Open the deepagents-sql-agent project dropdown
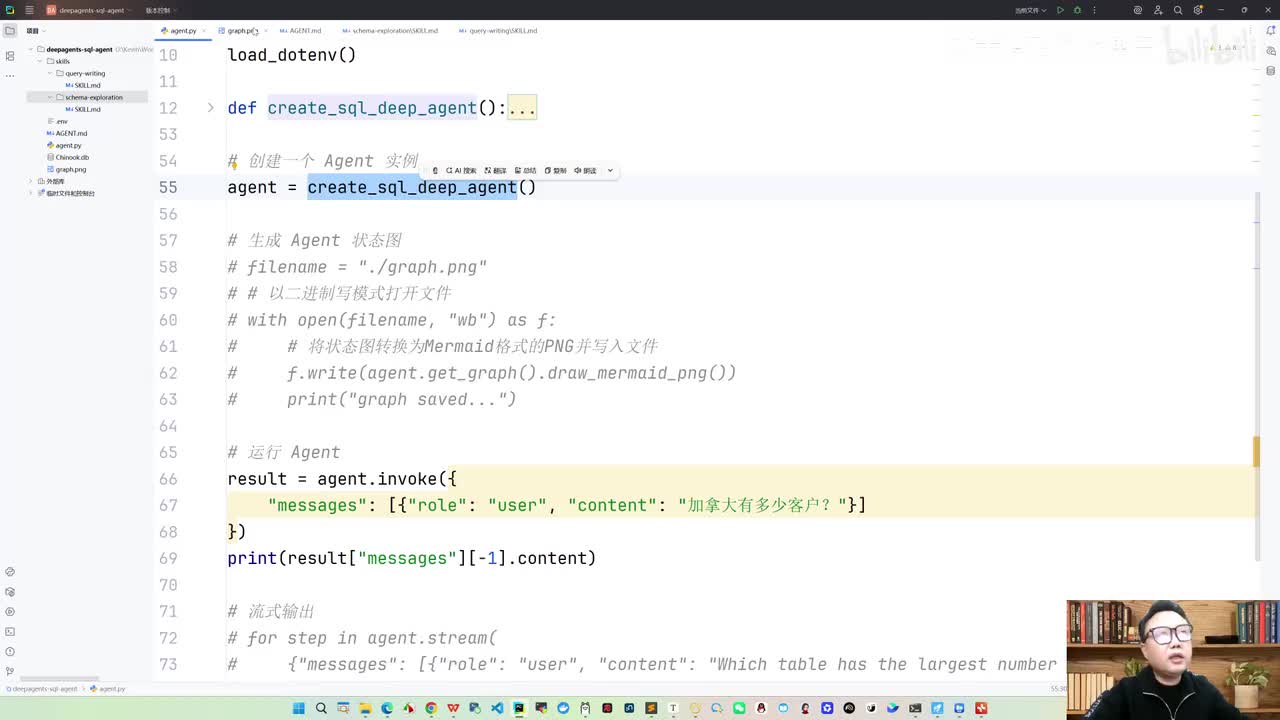 click(x=89, y=10)
